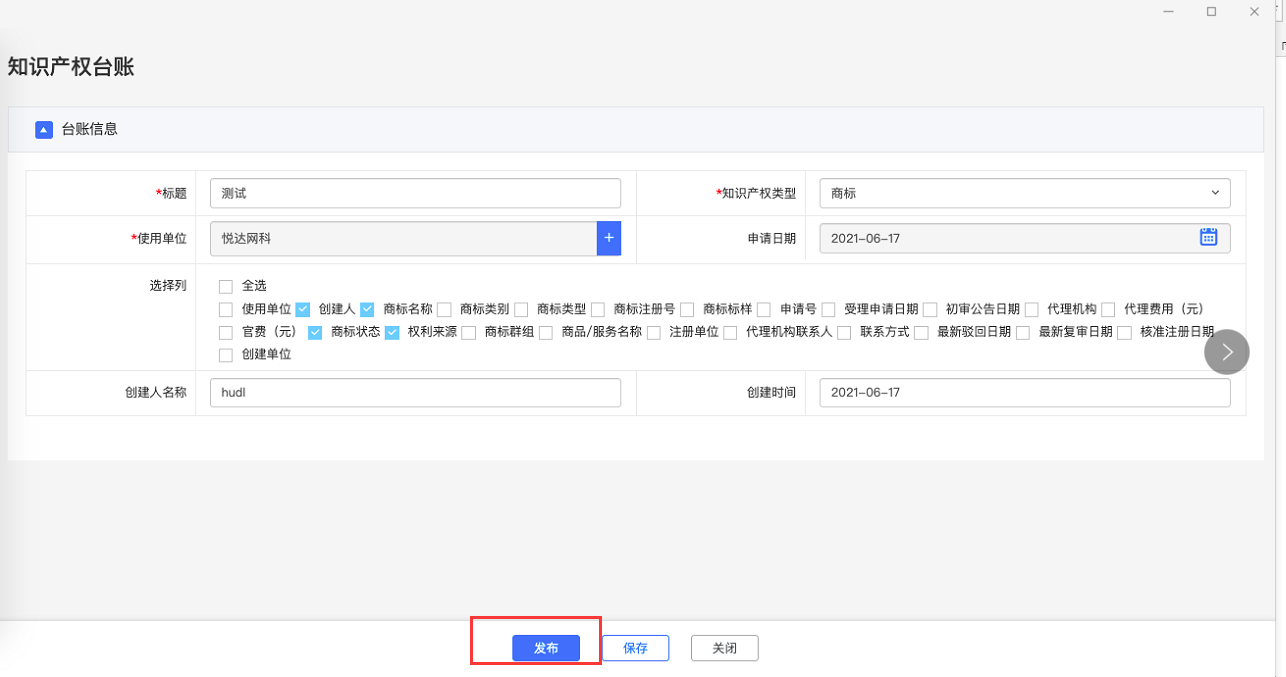Click the round gray next-arrow button

click(x=1226, y=352)
